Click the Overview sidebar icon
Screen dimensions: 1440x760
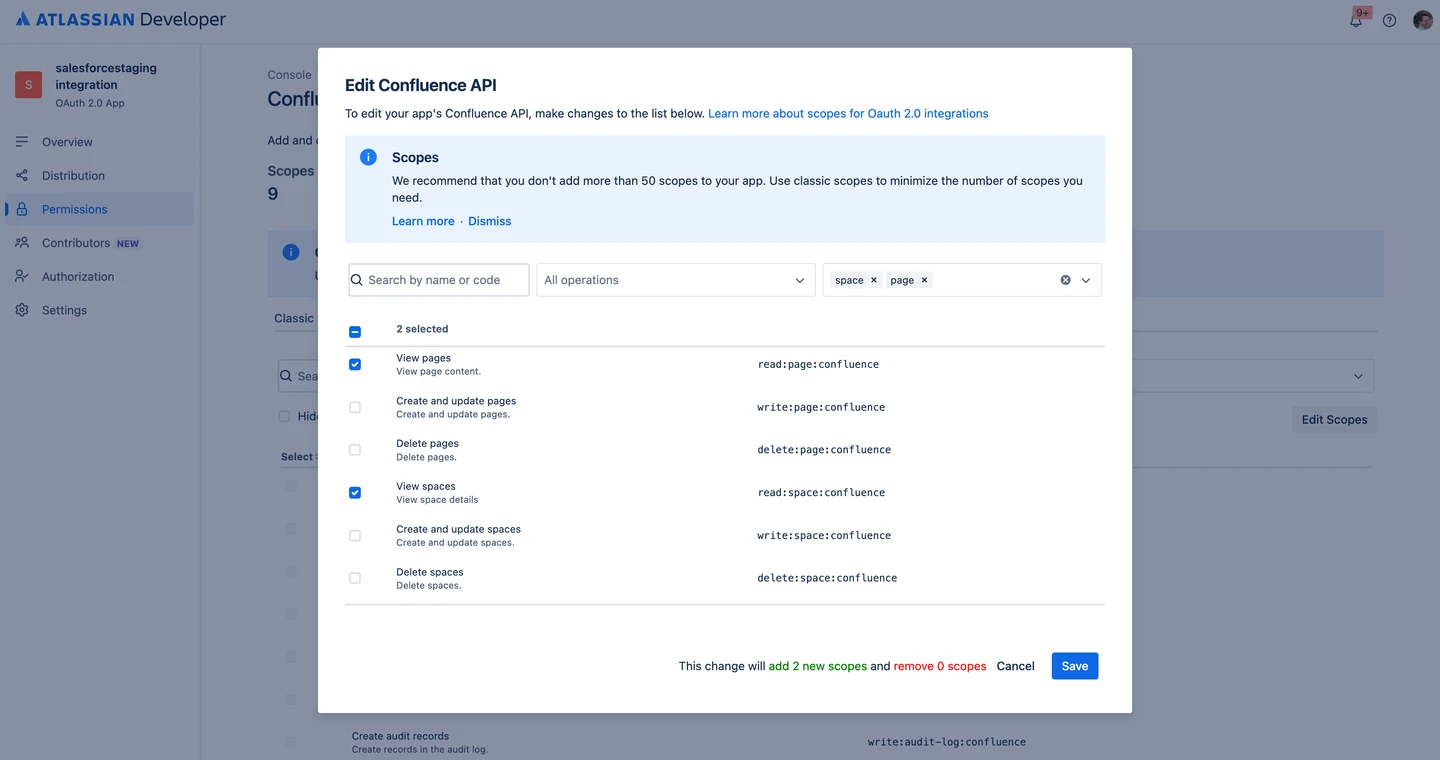pos(22,142)
